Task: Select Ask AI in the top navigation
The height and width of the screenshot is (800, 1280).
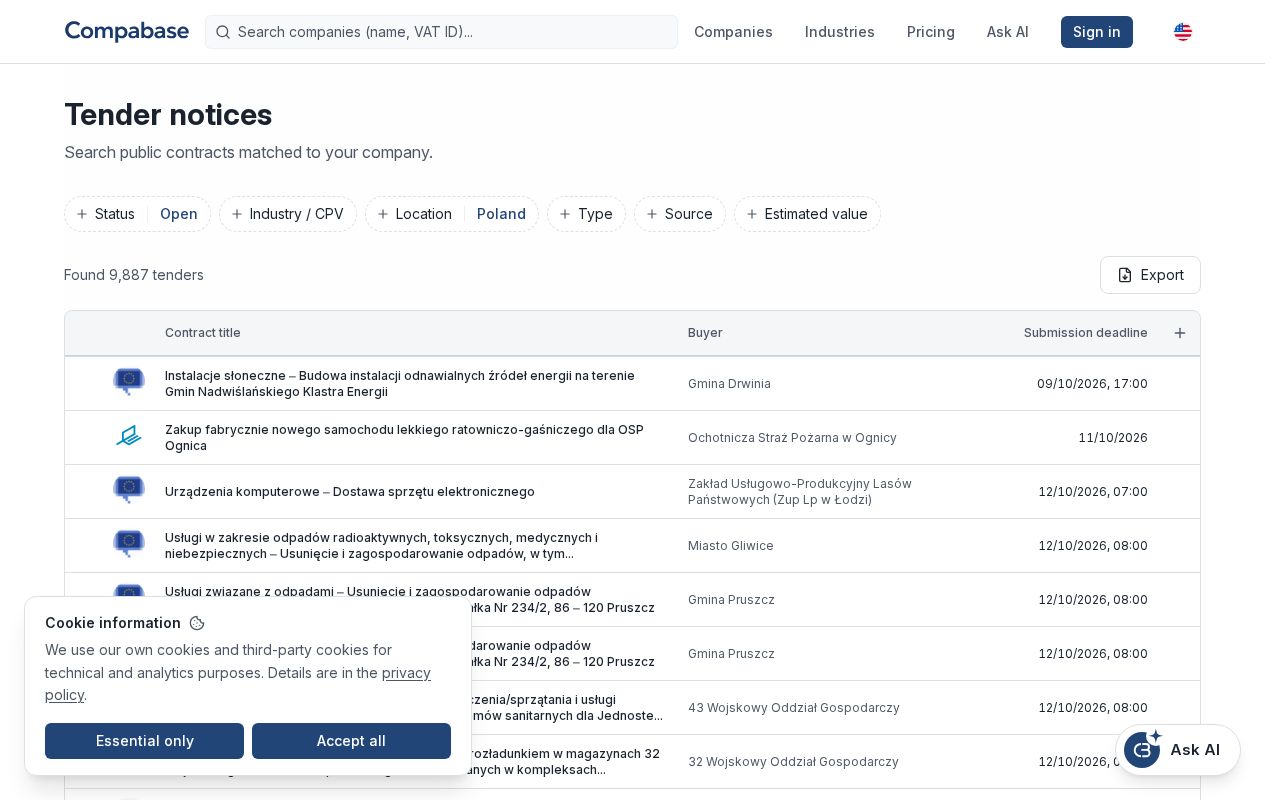Action: coord(1008,32)
